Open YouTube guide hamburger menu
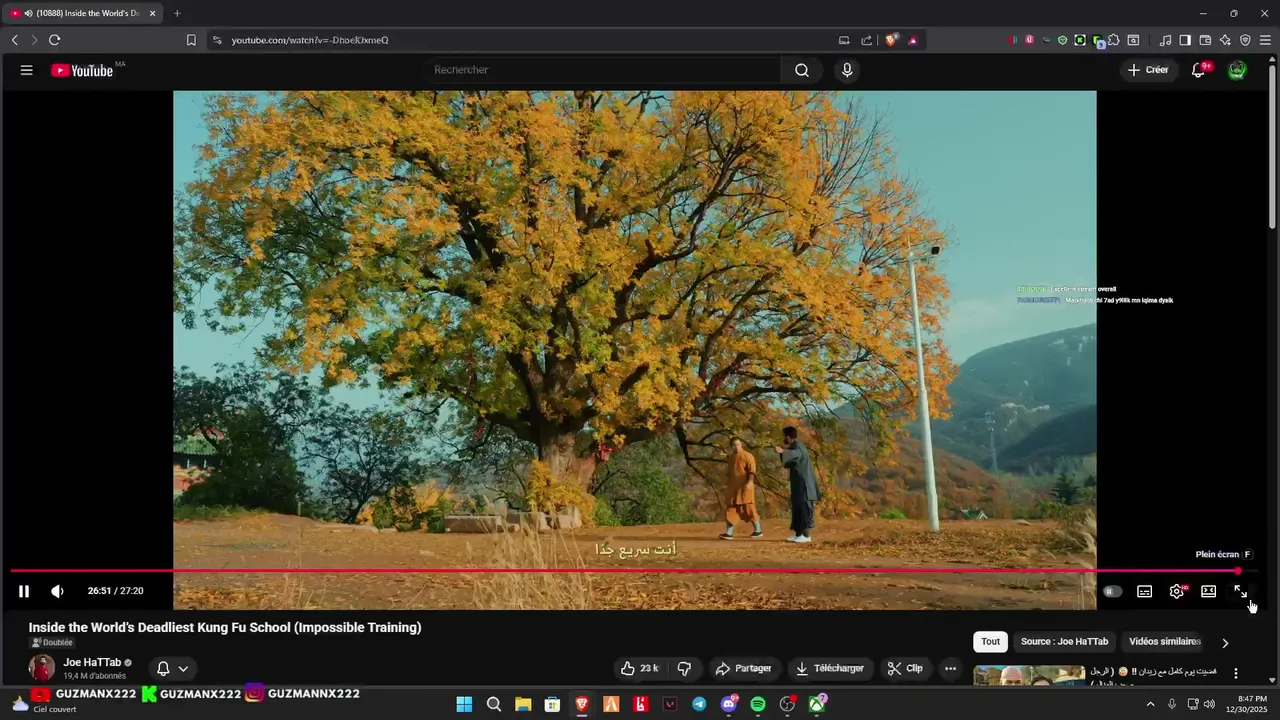 pyautogui.click(x=27, y=70)
